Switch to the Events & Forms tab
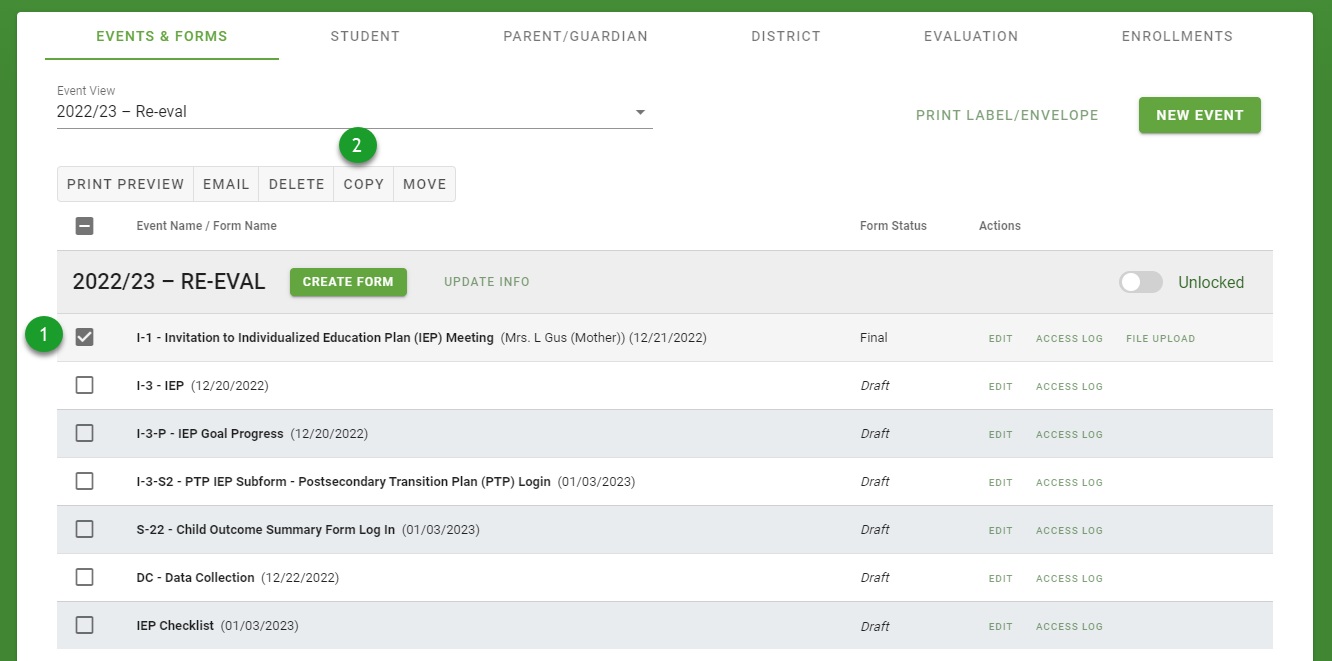The height and width of the screenshot is (661, 1332). [x=162, y=36]
